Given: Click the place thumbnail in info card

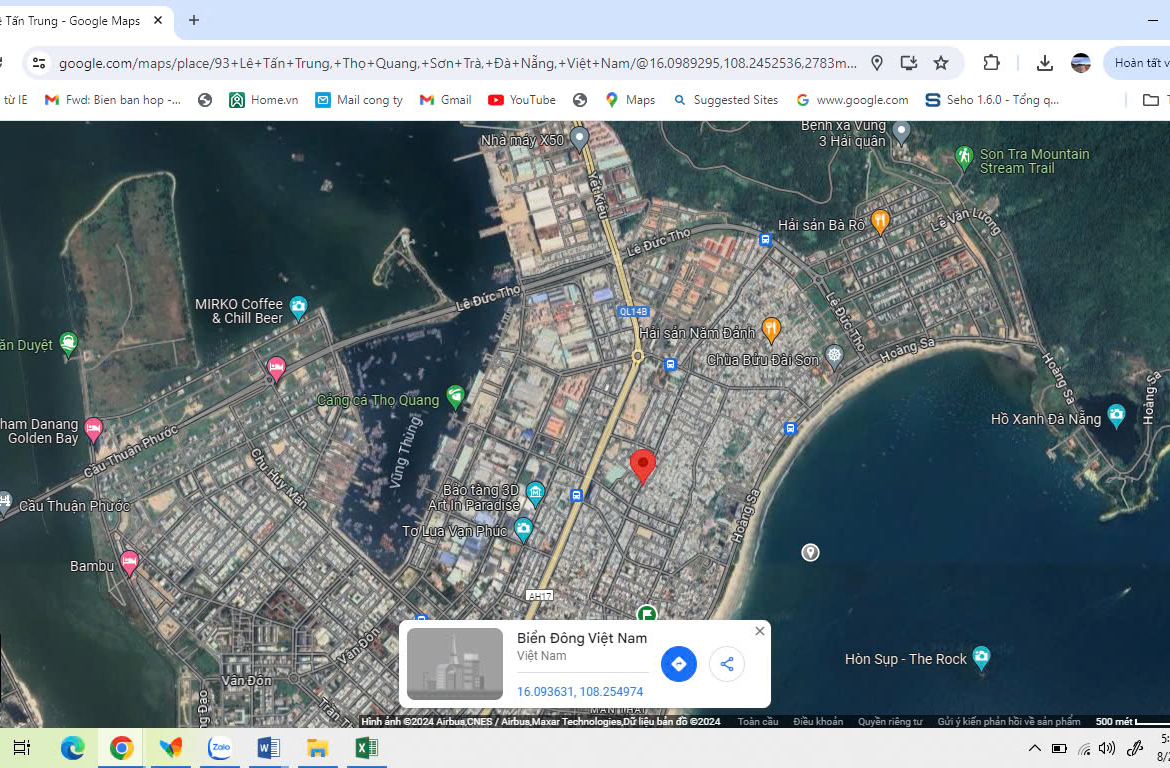Looking at the screenshot, I should [x=455, y=664].
